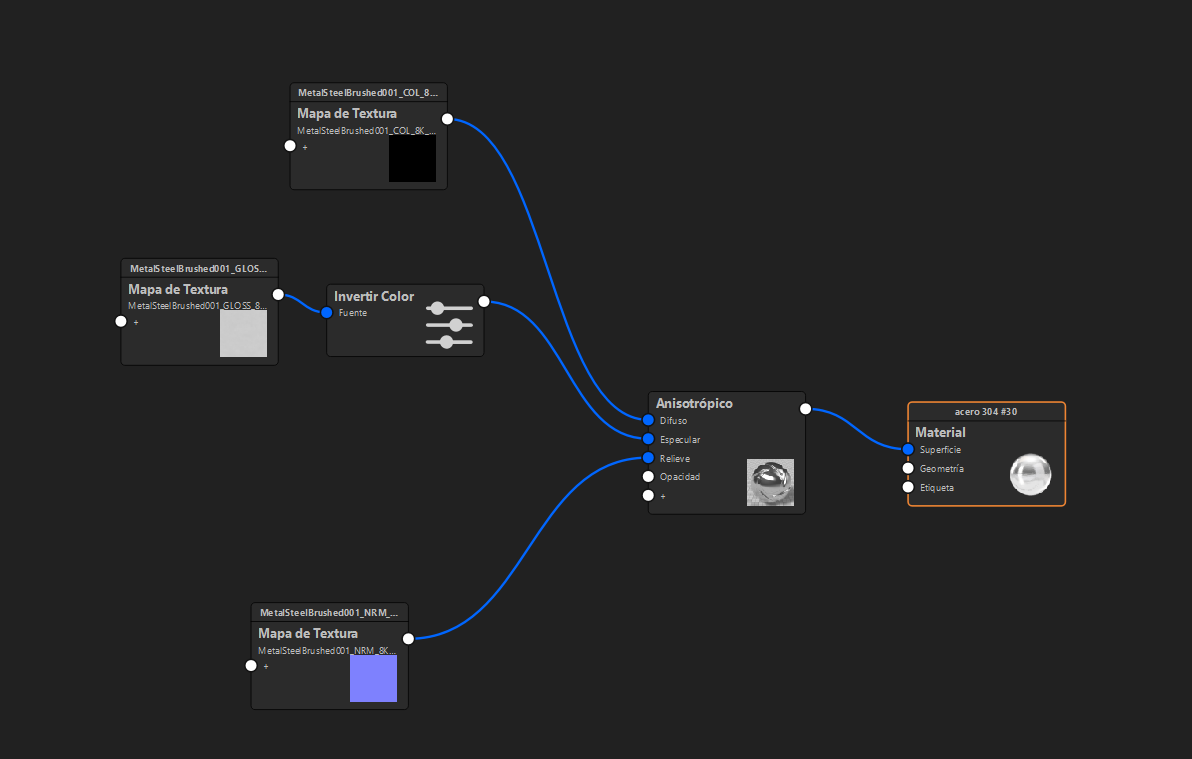Click the output socket of the Anisotrópico node
This screenshot has height=759, width=1192.
click(x=805, y=408)
